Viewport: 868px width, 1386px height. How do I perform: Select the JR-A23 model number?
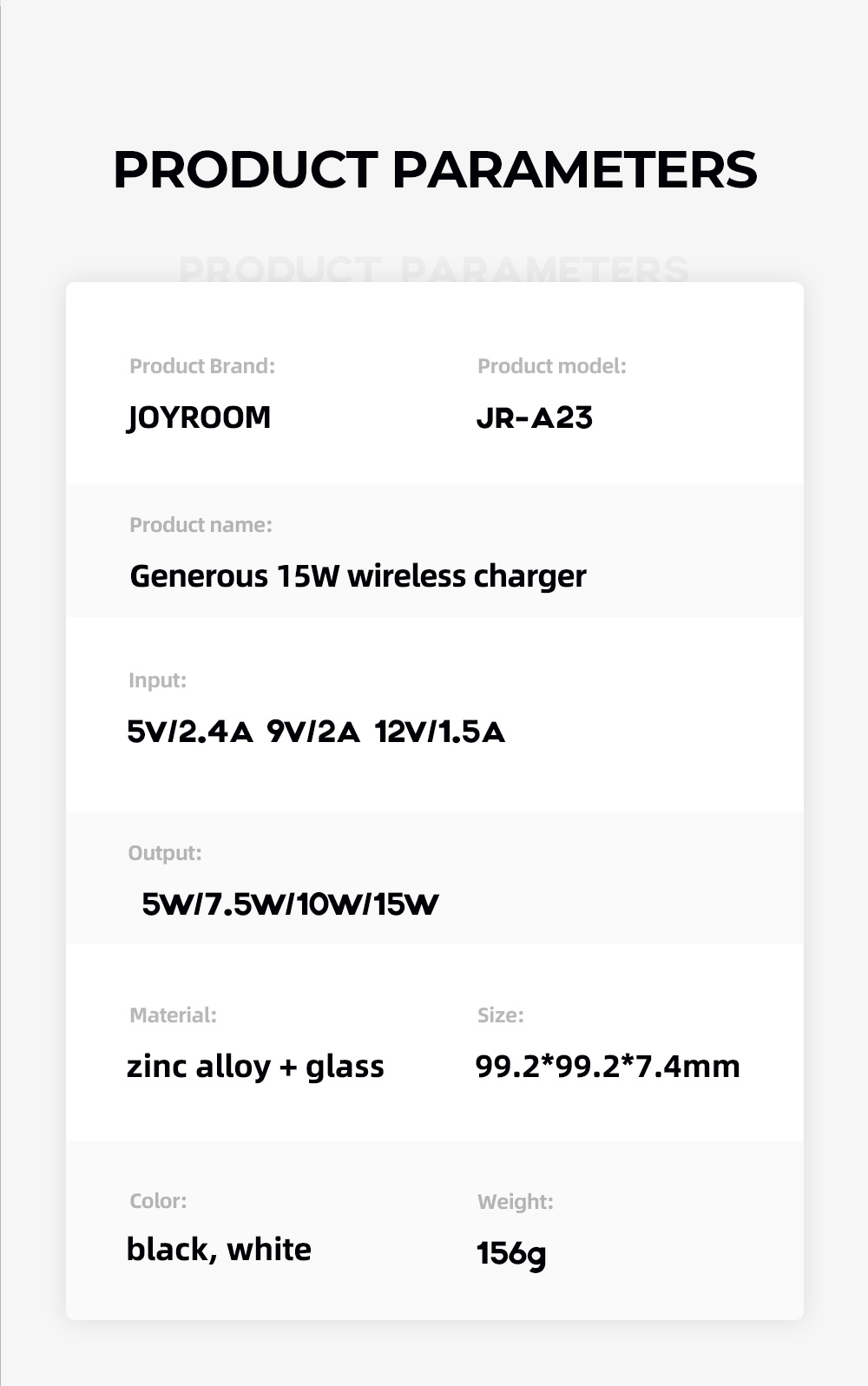(535, 418)
